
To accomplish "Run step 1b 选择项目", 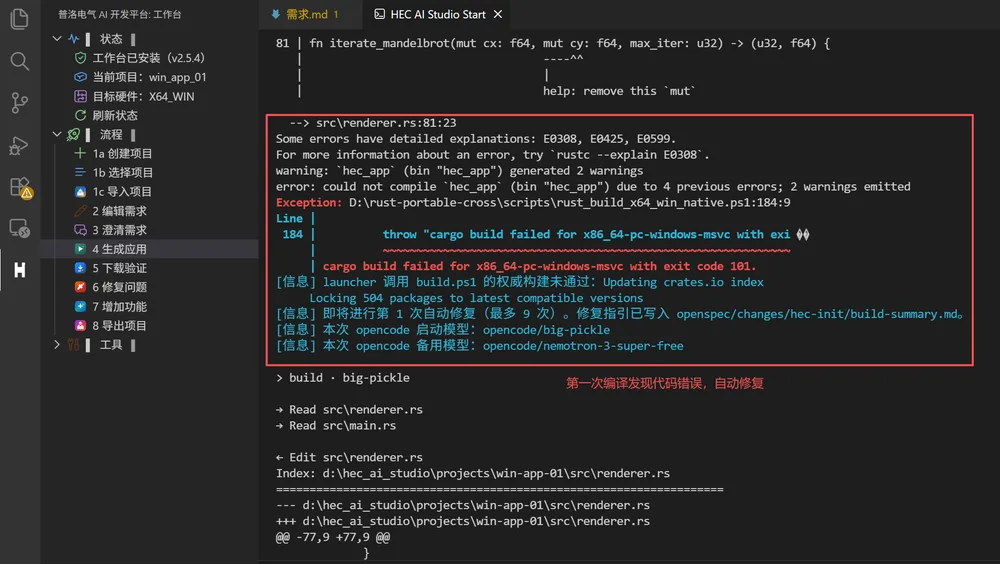I will coord(150,172).
